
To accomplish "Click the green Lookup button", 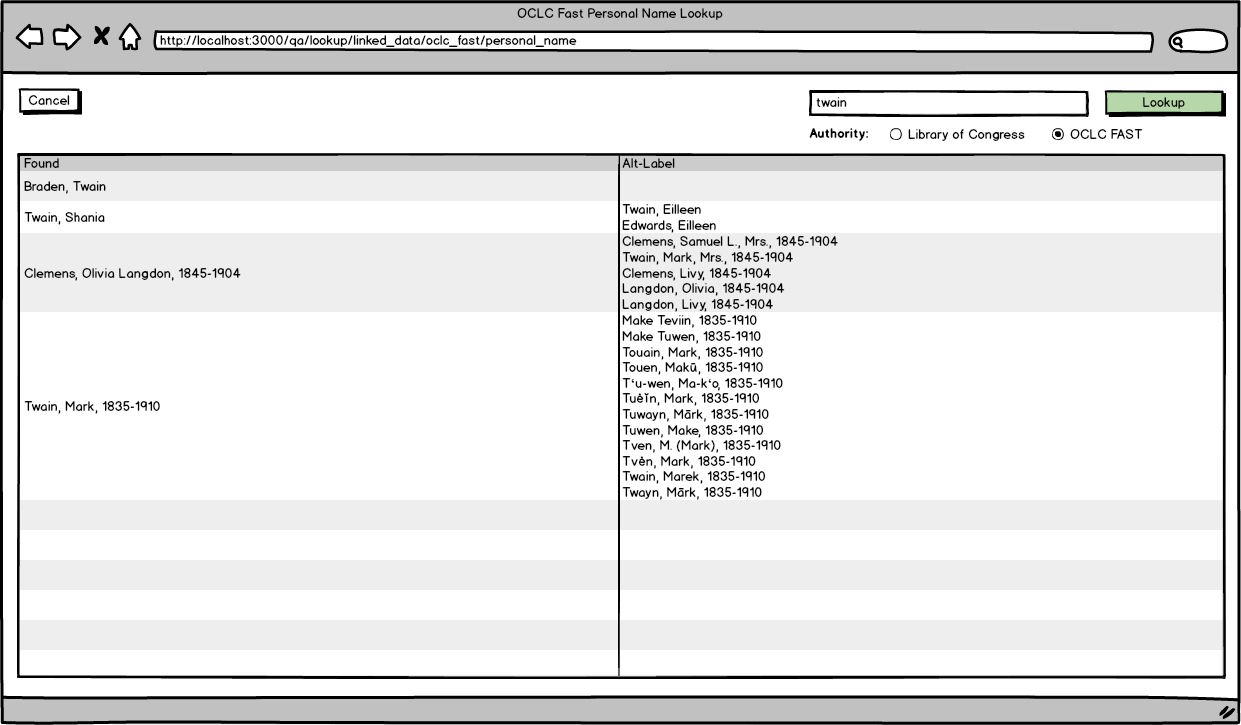I will [x=1163, y=103].
